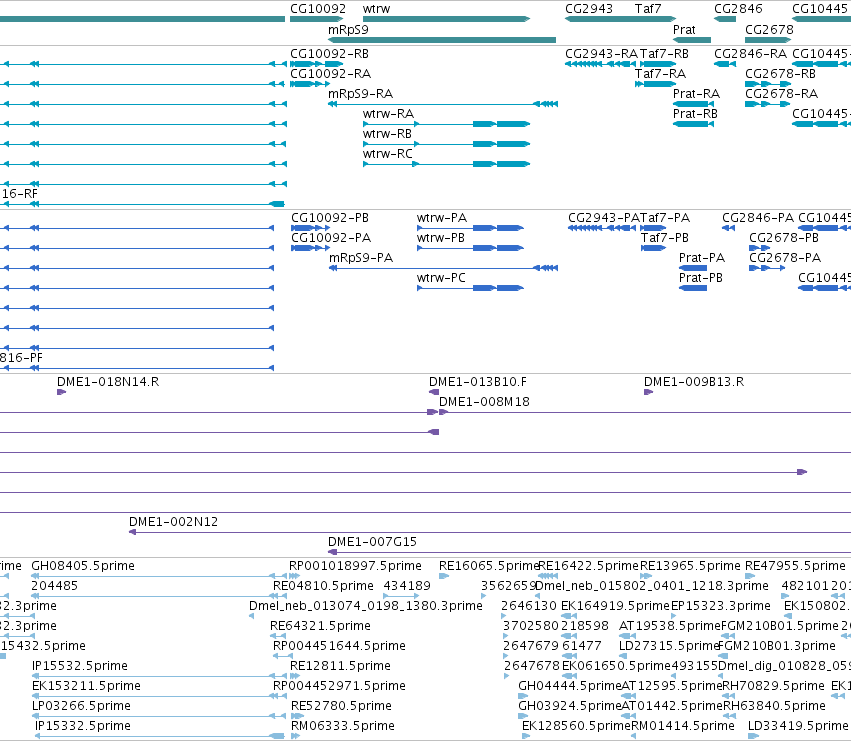Select the CG2678-RB transcript label
Image resolution: width=851 pixels, height=741 pixels.
point(780,74)
